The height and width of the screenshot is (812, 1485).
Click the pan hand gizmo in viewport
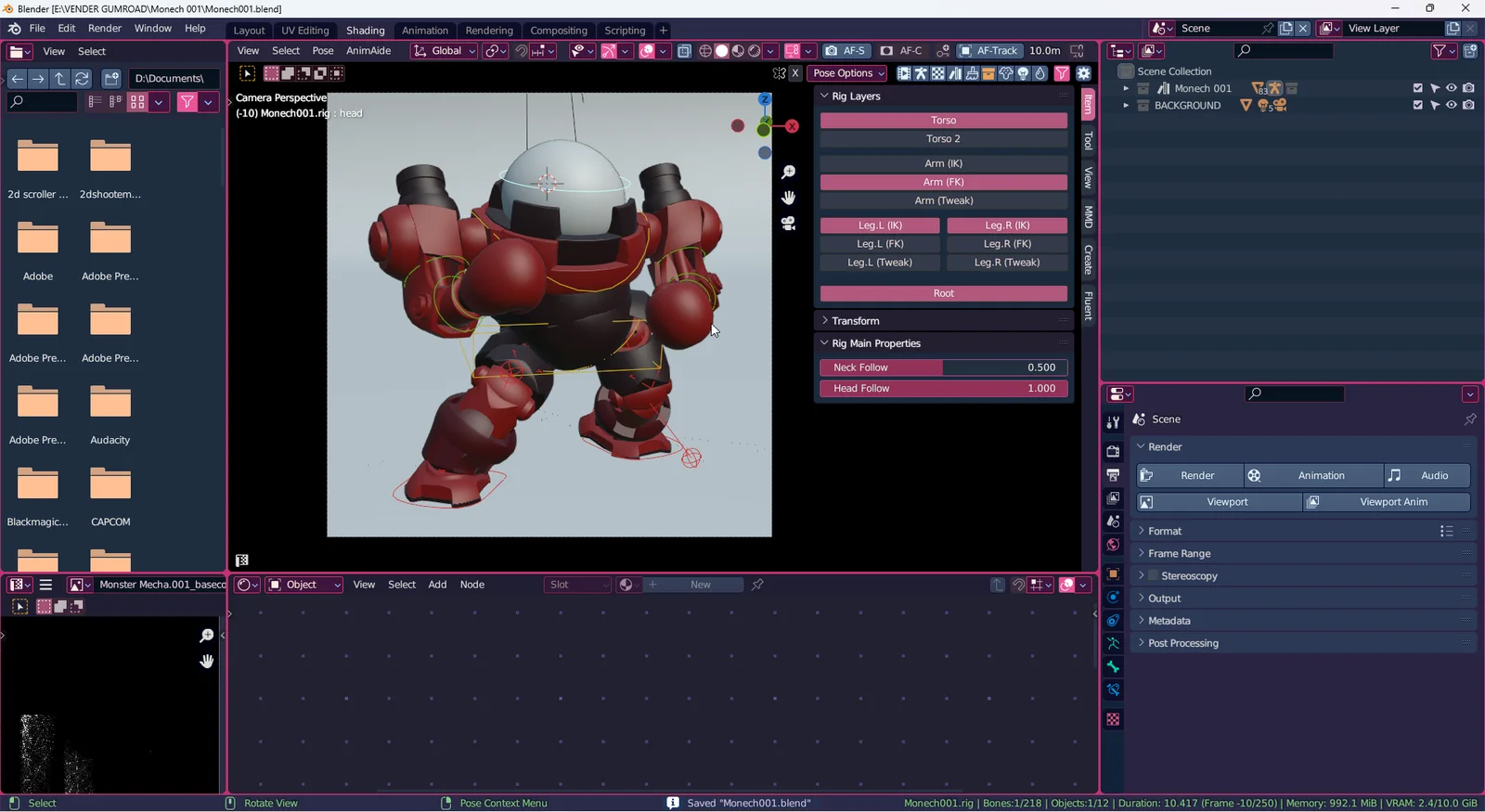pyautogui.click(x=788, y=198)
